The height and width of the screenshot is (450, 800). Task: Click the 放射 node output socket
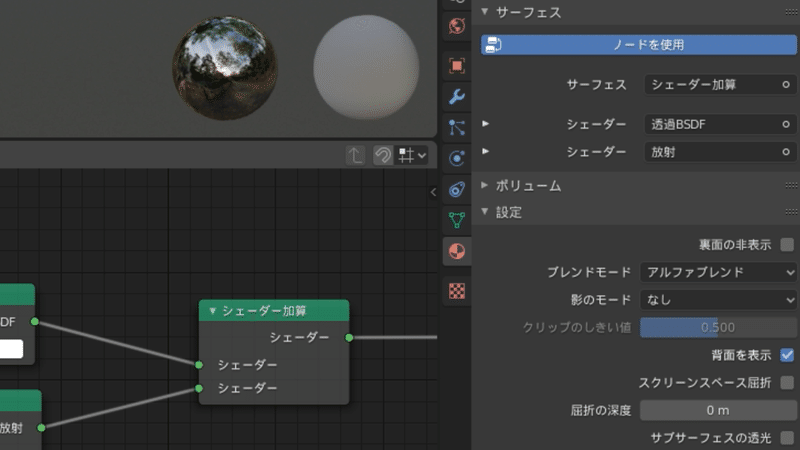tap(41, 428)
